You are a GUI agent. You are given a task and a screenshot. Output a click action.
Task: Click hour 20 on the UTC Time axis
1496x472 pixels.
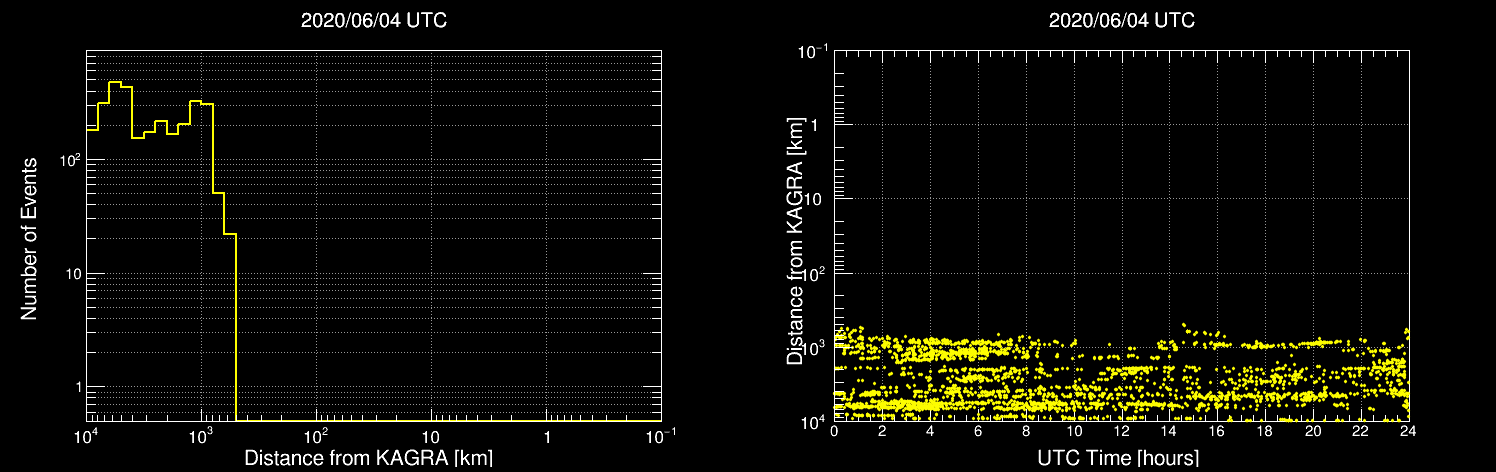[1313, 431]
